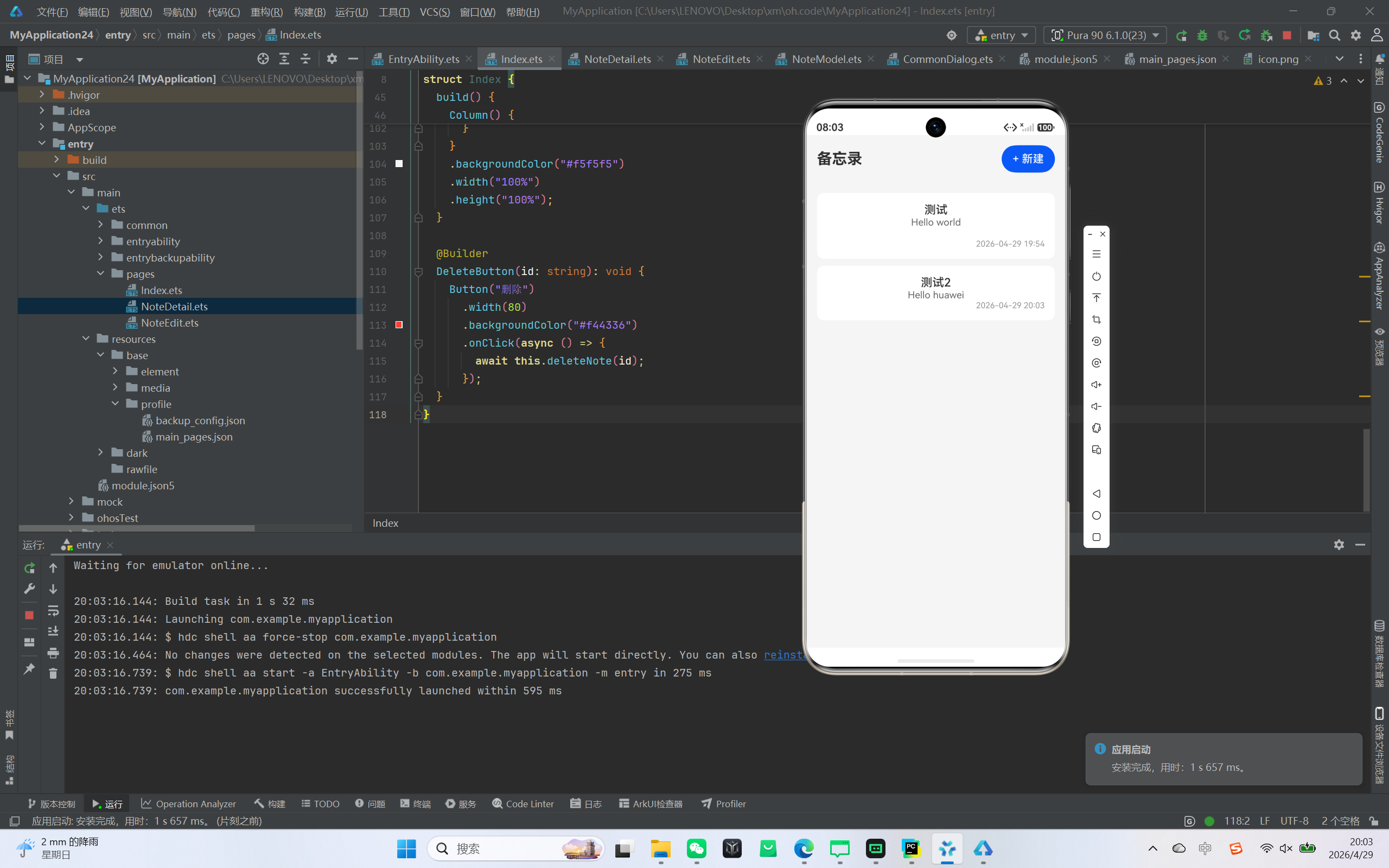Image resolution: width=1389 pixels, height=868 pixels.
Task: Click the Debug entry bug icon
Action: click(1202, 36)
